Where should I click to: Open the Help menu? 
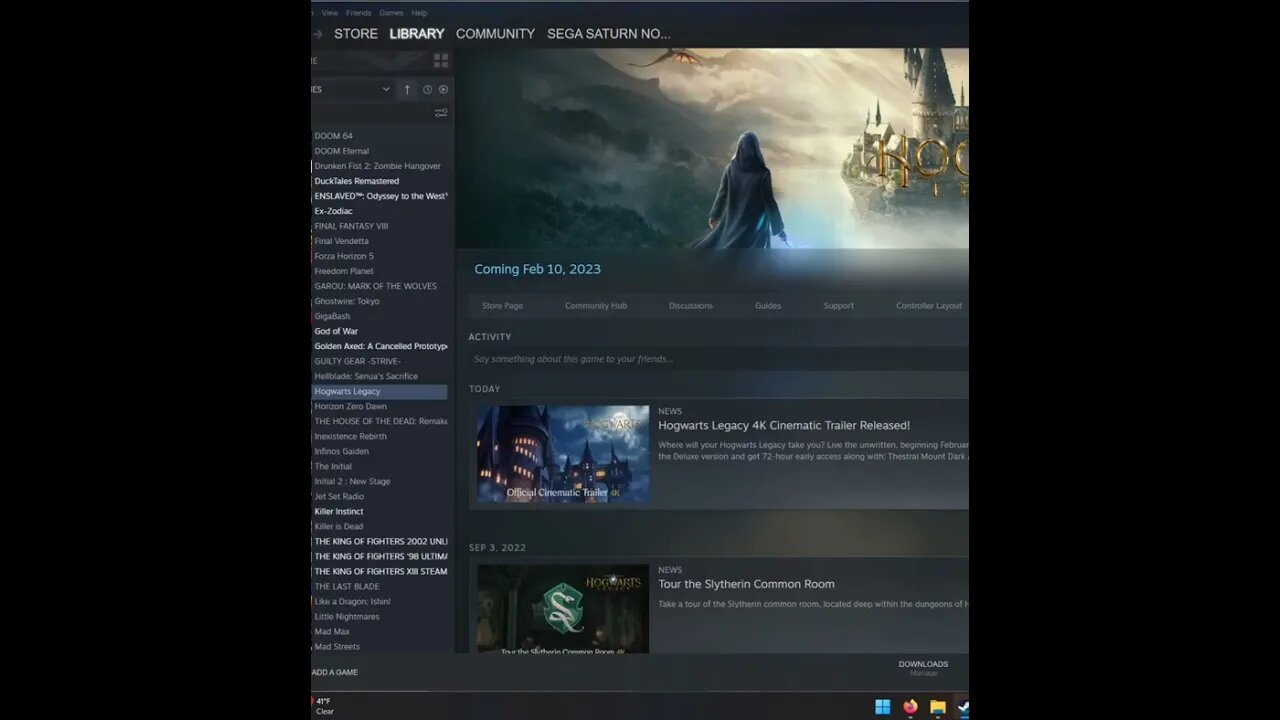click(419, 13)
